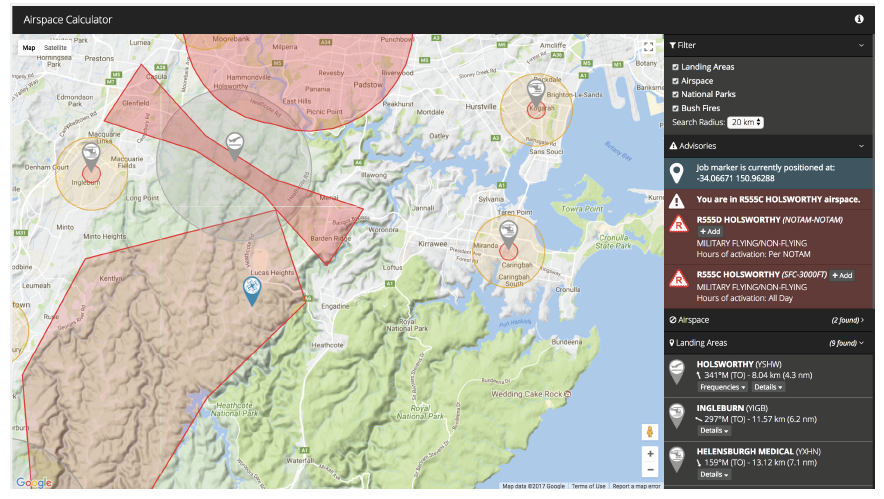Click the location pin icon in job marker advisory
The height and width of the screenshot is (499, 884).
pyautogui.click(x=677, y=174)
